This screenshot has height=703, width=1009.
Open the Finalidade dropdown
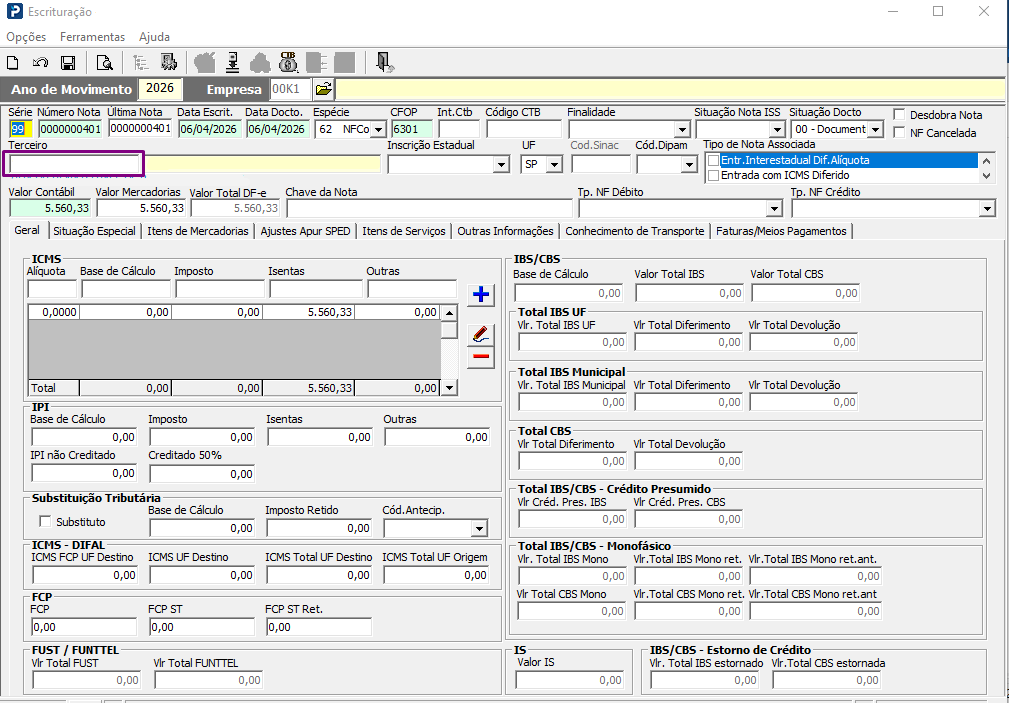click(x=682, y=129)
